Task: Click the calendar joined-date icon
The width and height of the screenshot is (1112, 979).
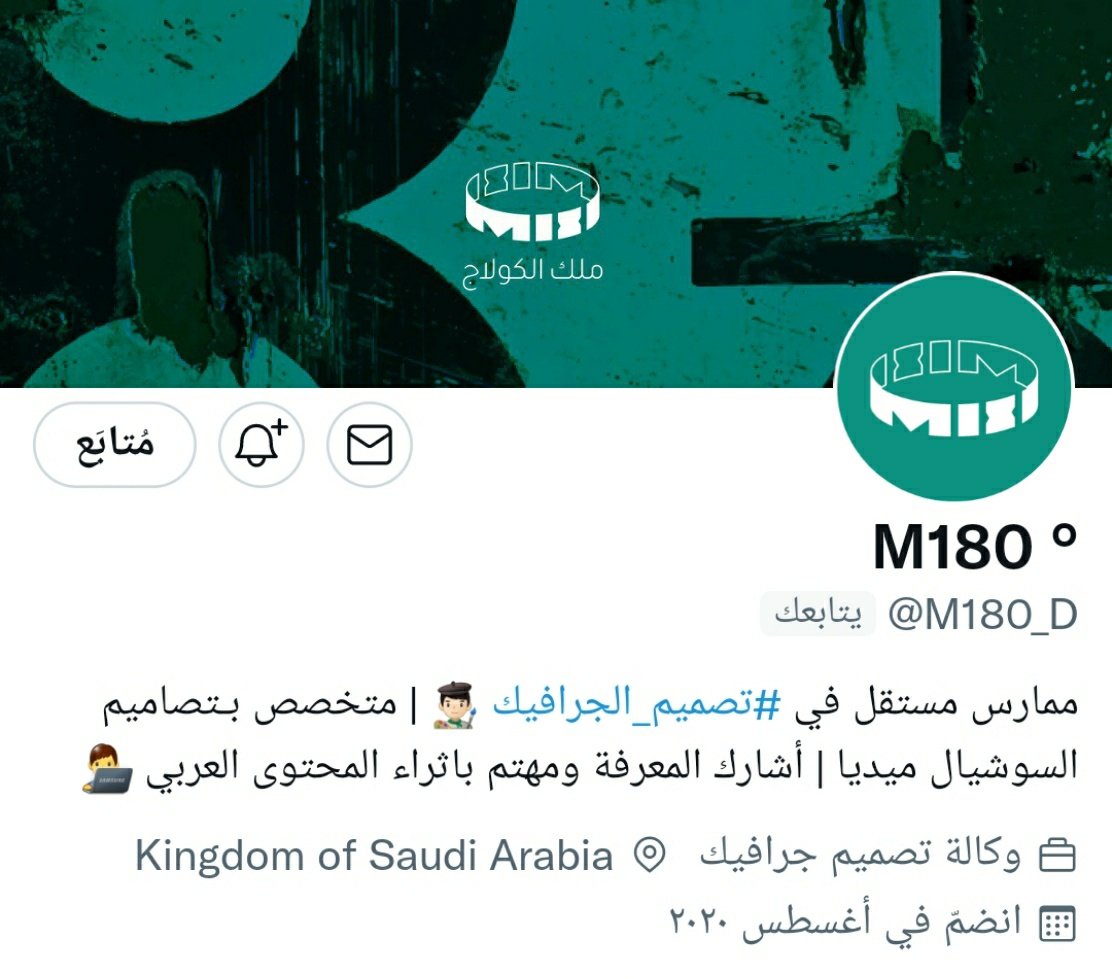Action: [1057, 923]
